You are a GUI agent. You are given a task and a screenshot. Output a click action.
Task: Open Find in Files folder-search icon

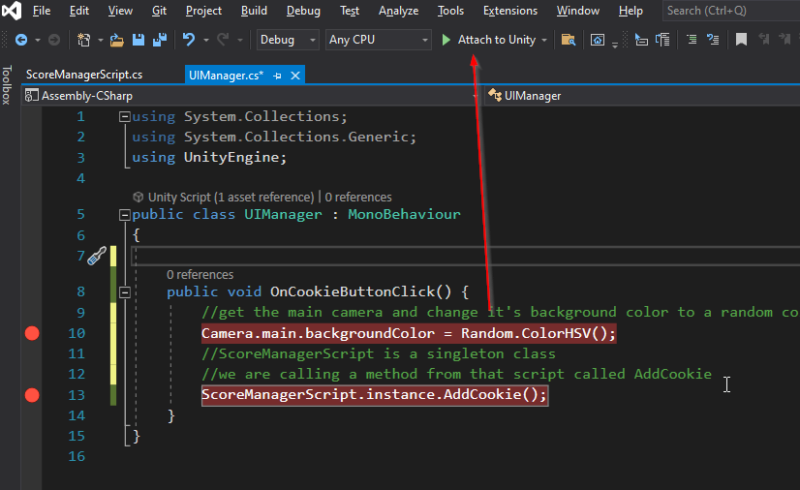tap(568, 40)
